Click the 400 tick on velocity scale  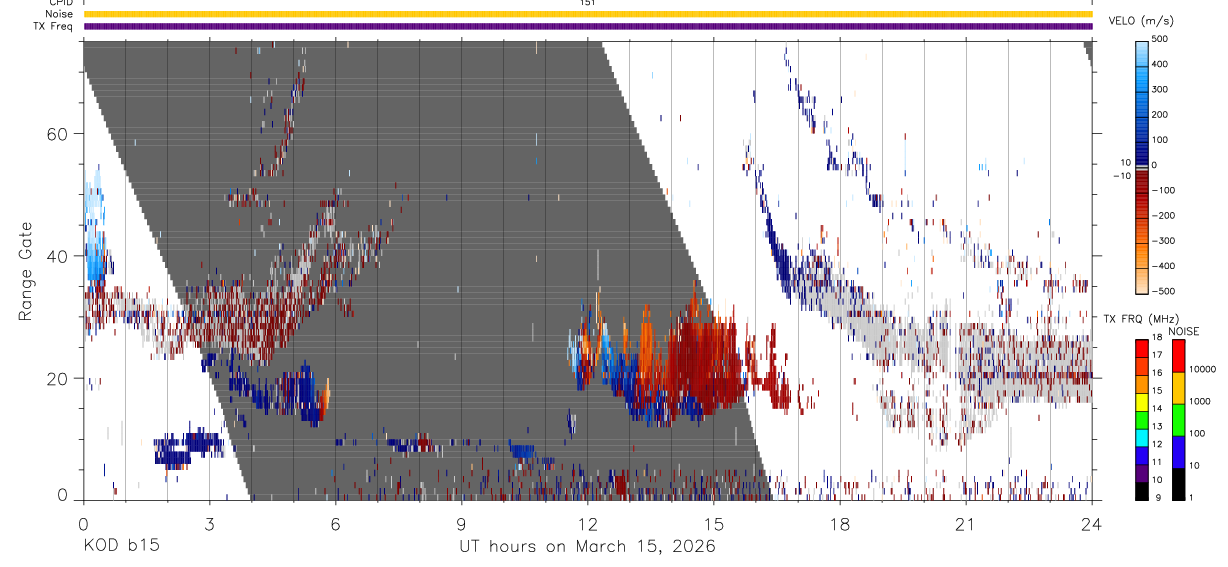[x=1162, y=64]
